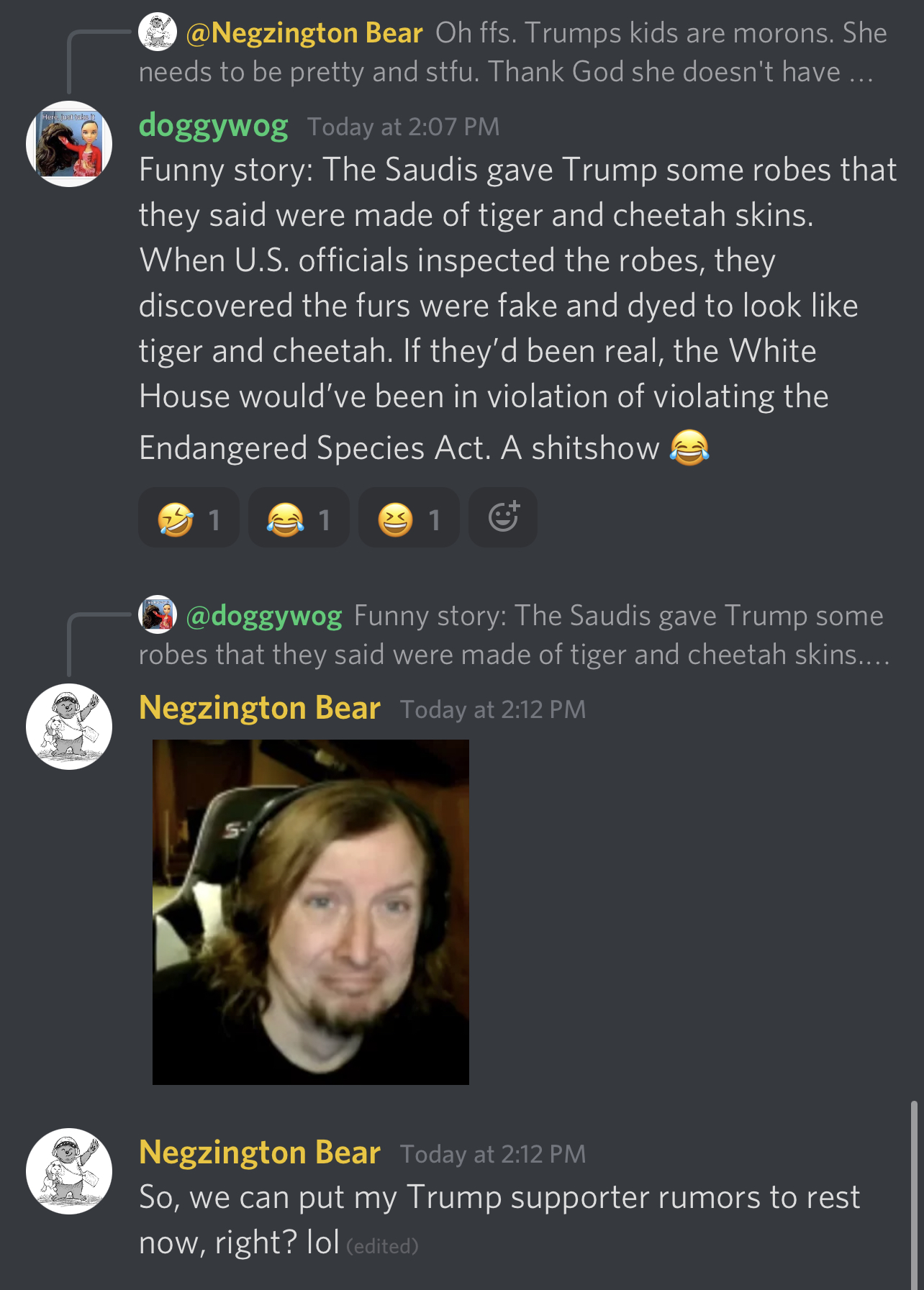Click the small Negzington Bear avatar in reply preview
The width and height of the screenshot is (924, 1290).
pos(158,32)
